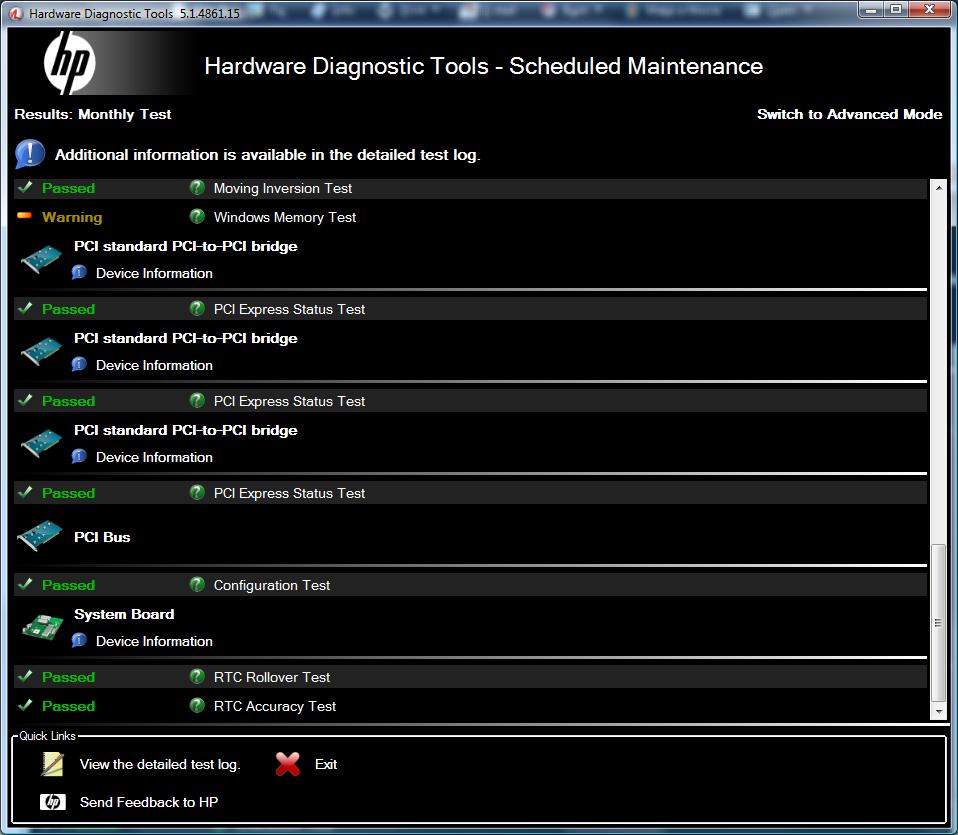Select the PCI Bus card icon
The width and height of the screenshot is (958, 835).
click(42, 537)
